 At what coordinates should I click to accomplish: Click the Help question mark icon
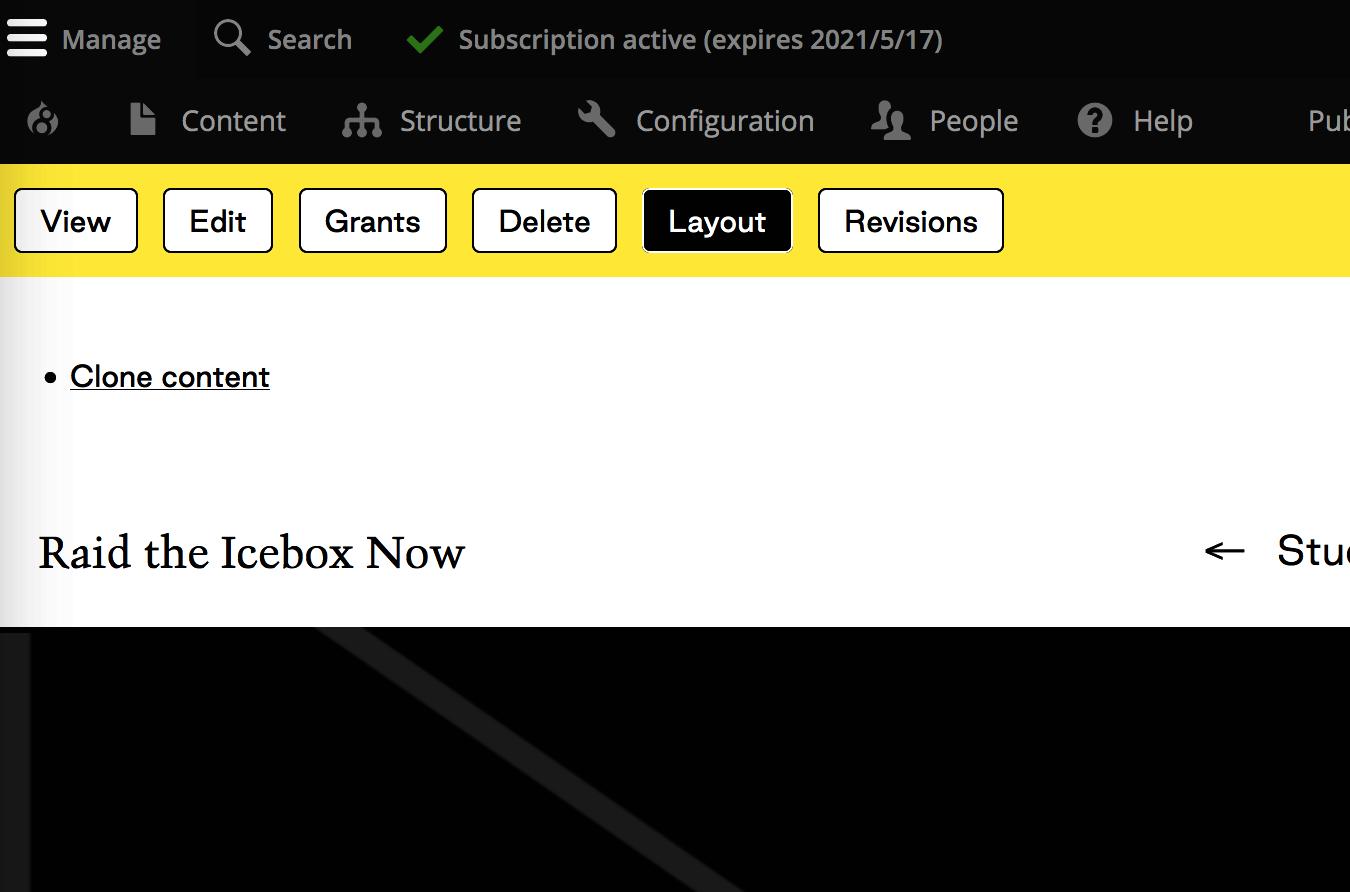pyautogui.click(x=1095, y=121)
